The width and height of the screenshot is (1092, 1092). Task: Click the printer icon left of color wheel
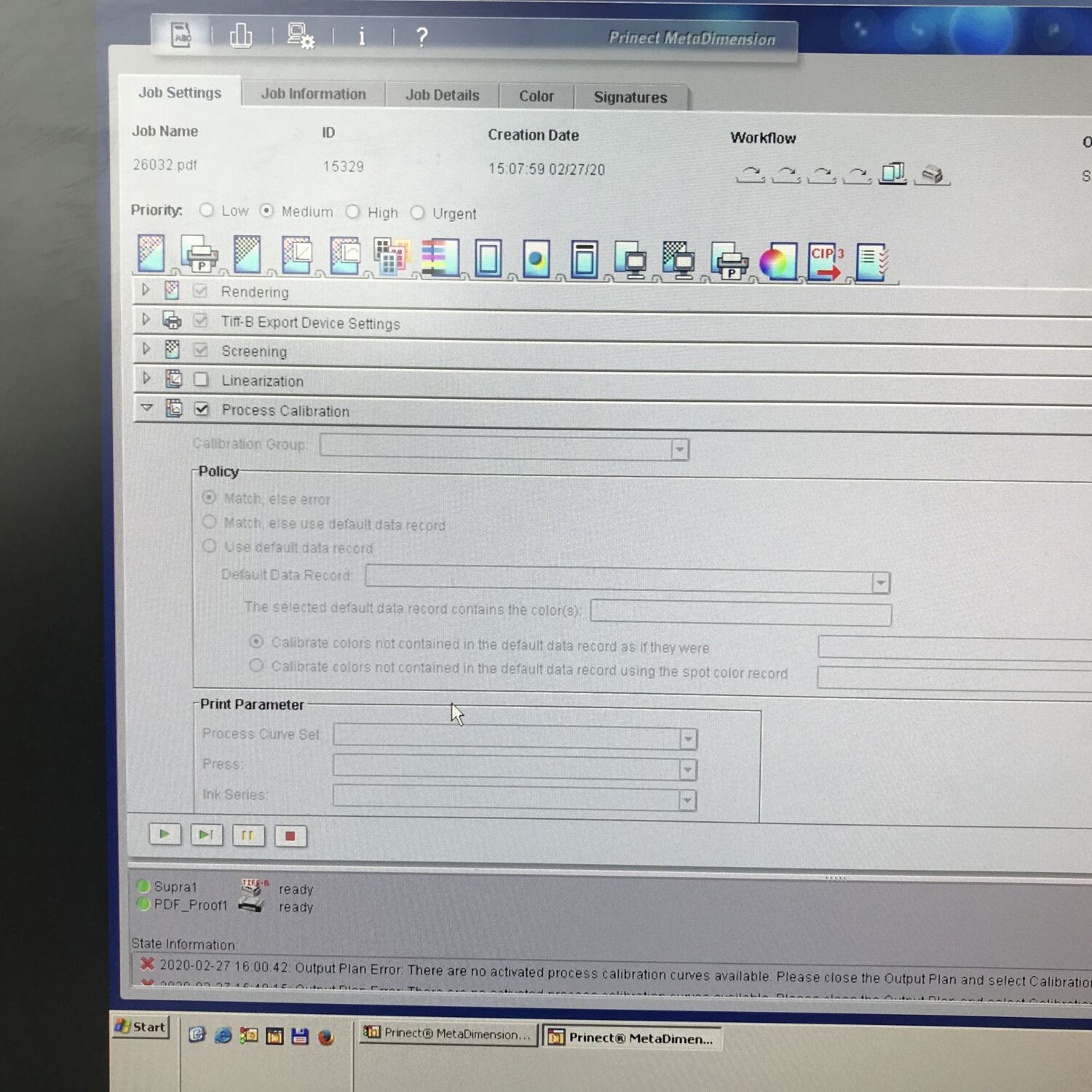pos(729,262)
